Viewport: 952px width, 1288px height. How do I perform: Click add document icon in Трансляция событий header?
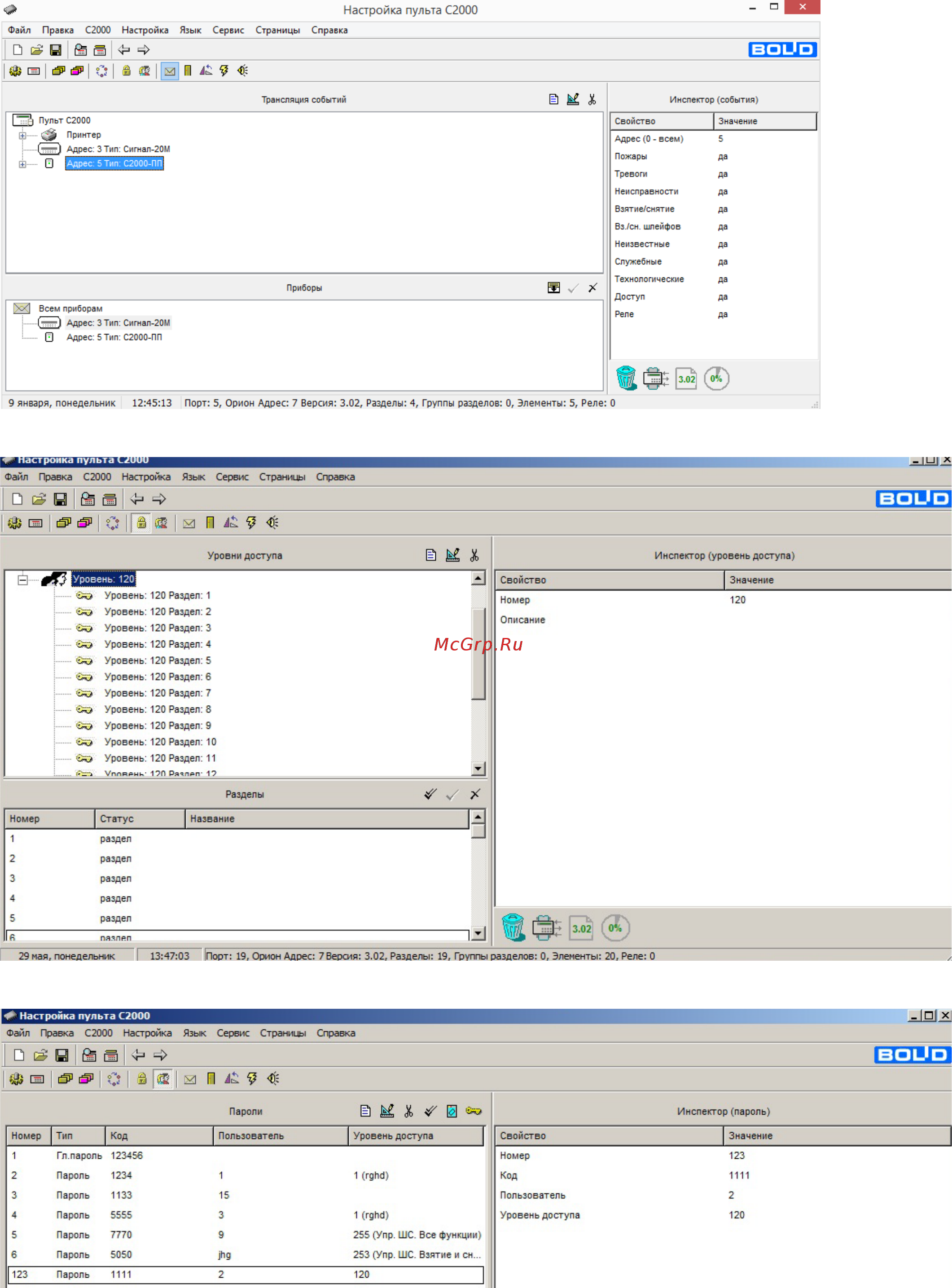(x=554, y=99)
